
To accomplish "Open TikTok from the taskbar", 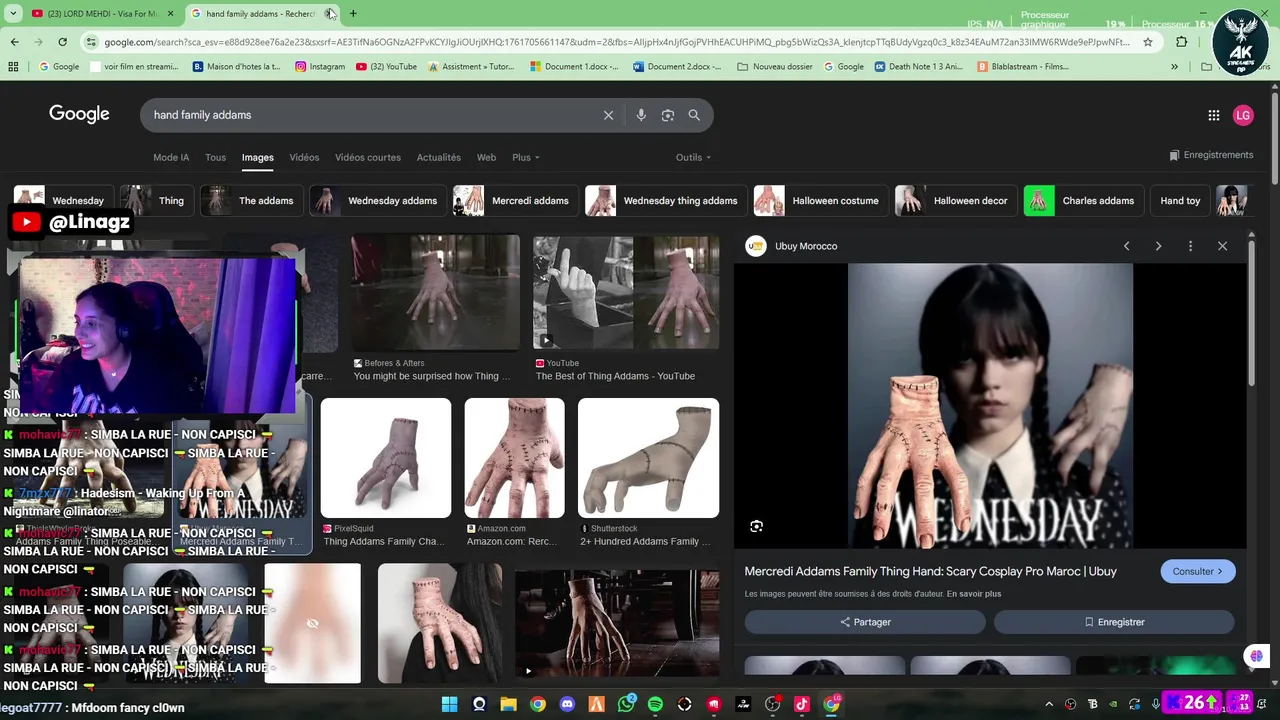I will click(x=802, y=704).
